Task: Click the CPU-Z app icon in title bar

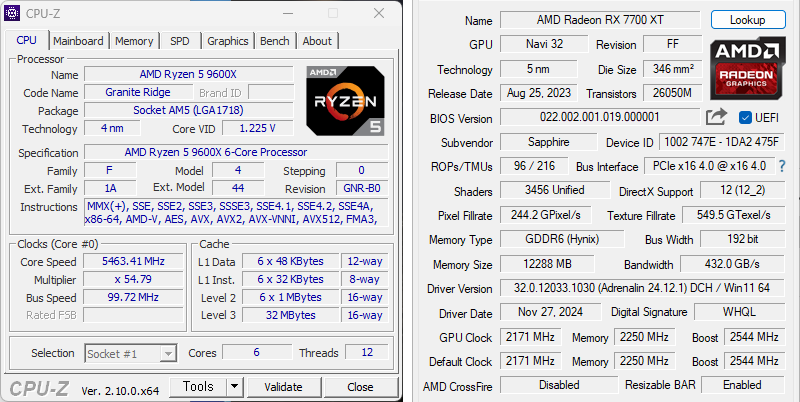Action: 12,13
